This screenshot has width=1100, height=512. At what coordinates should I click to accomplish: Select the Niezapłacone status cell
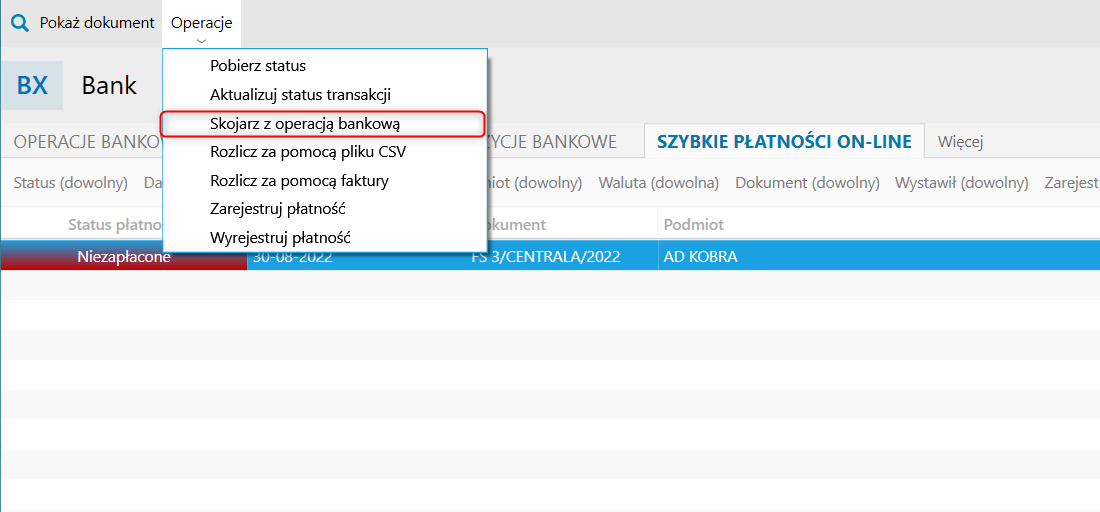(124, 257)
